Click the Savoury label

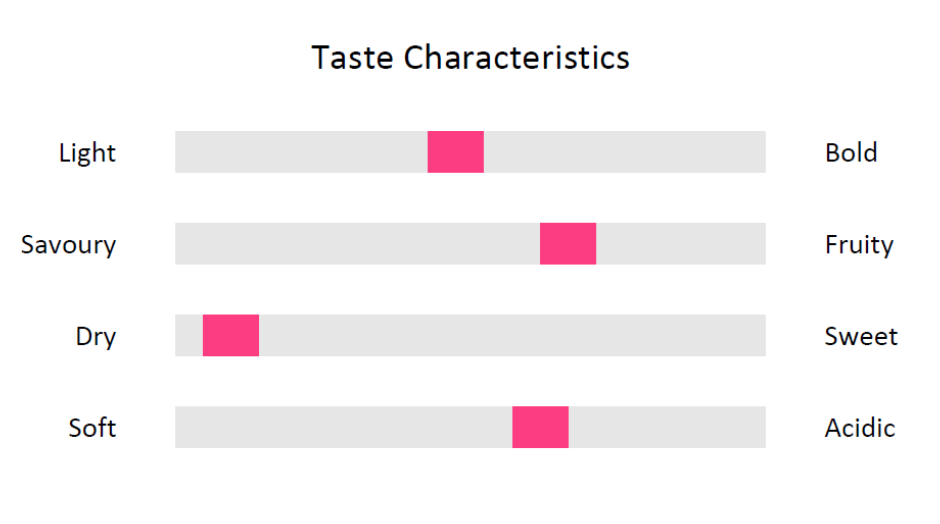[68, 245]
